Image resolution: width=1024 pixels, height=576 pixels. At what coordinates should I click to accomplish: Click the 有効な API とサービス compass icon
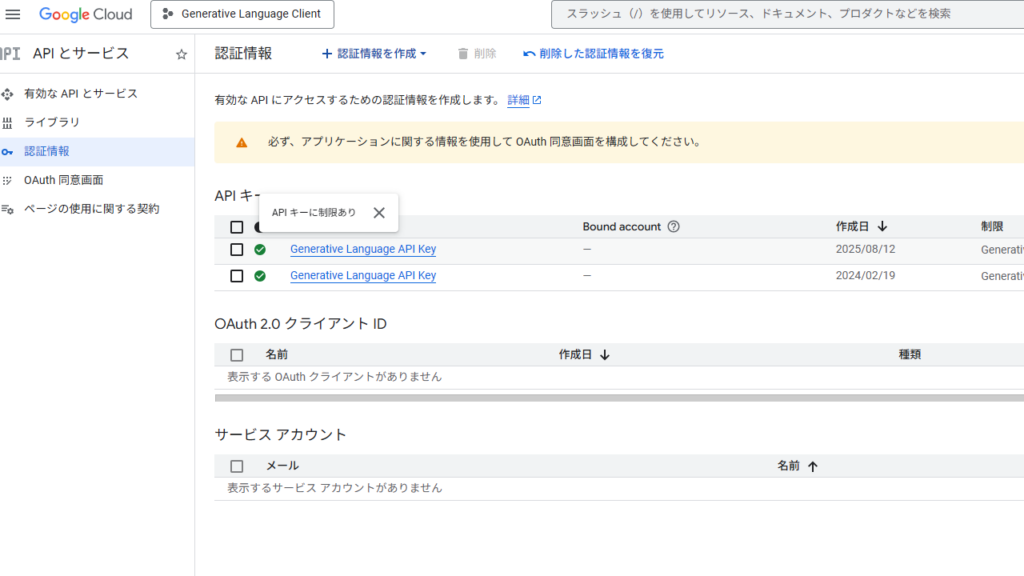[10, 94]
